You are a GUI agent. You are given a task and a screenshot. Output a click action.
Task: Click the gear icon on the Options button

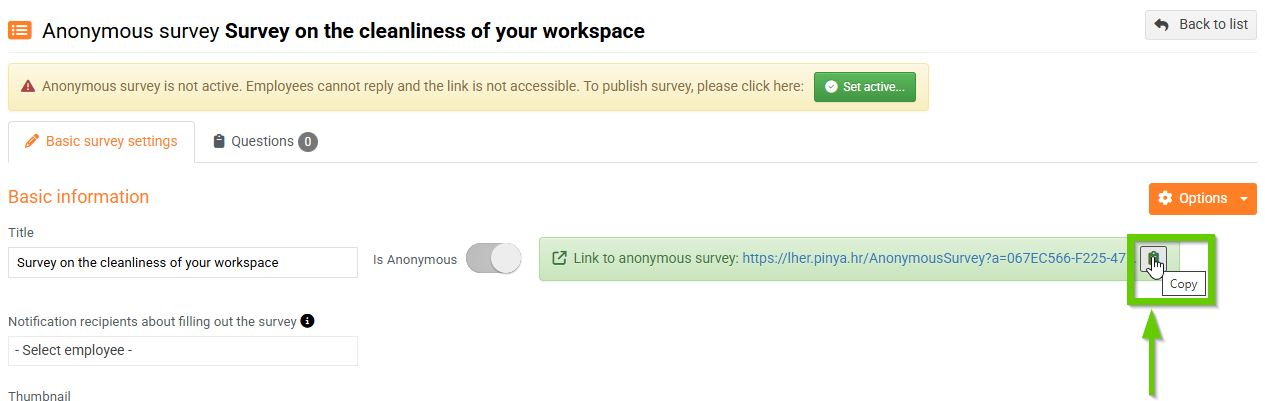(x=1165, y=198)
